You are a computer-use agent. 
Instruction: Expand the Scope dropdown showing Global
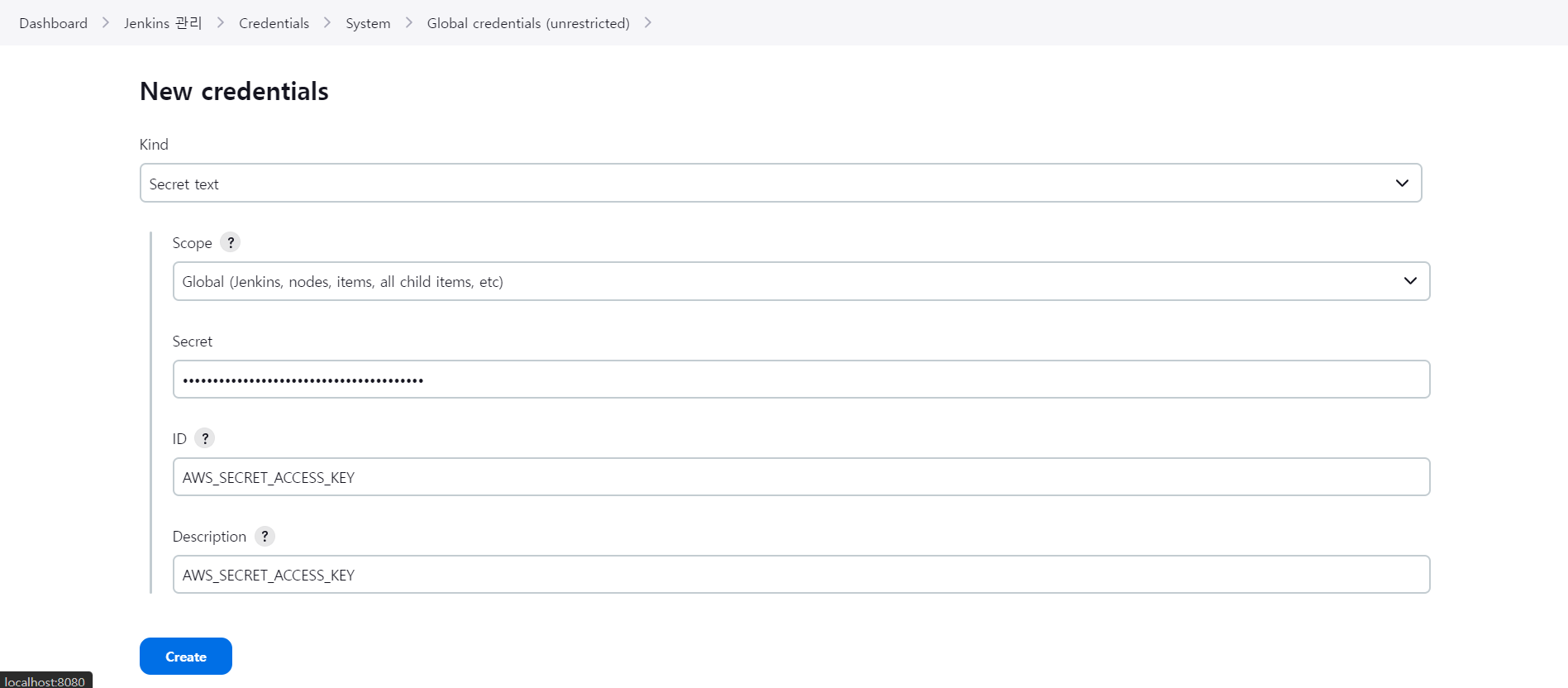(x=801, y=281)
